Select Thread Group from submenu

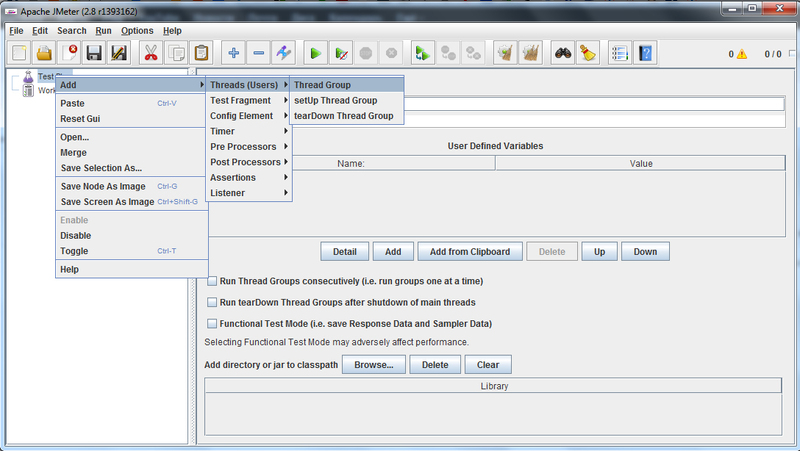347,85
